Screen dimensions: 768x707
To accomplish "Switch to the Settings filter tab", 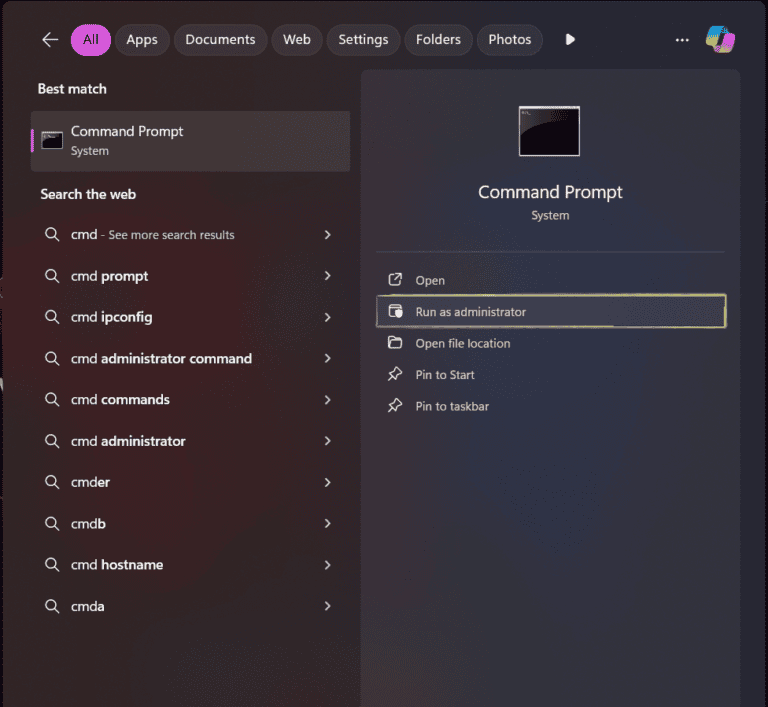I will pyautogui.click(x=363, y=40).
